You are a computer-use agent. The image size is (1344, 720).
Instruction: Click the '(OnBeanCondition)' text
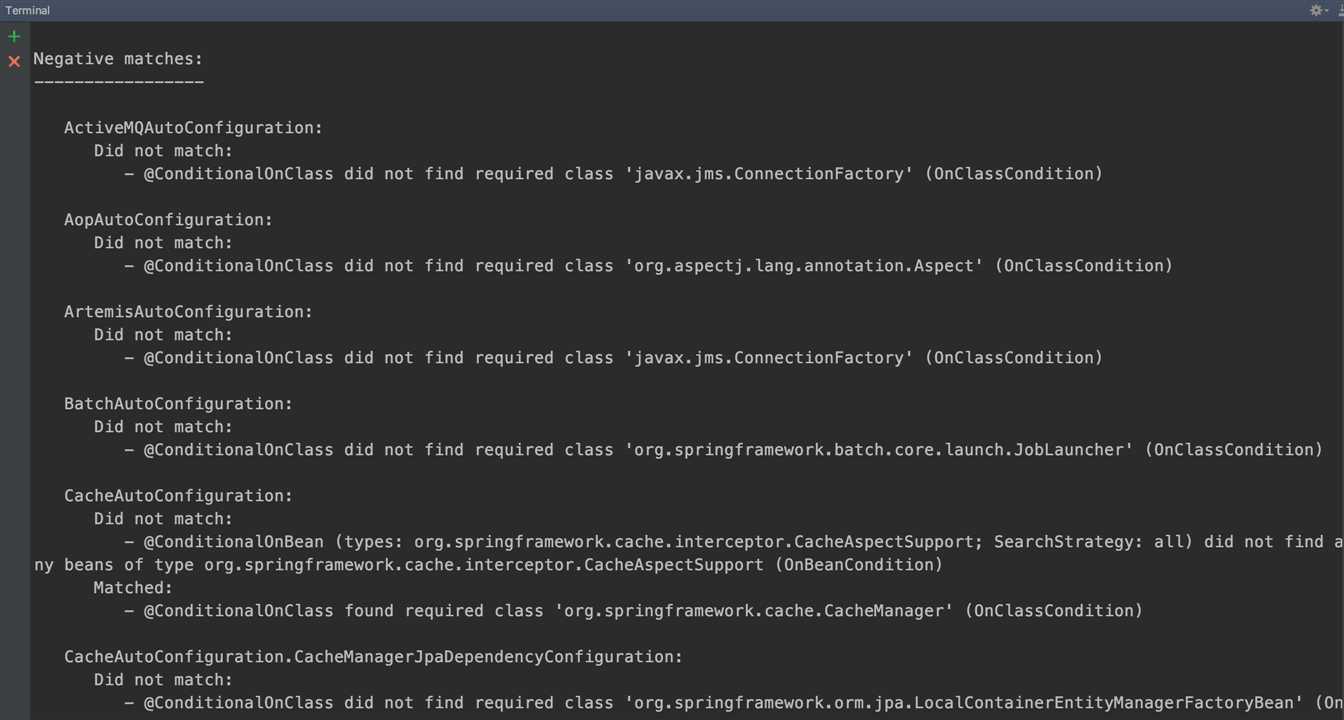pos(858,565)
